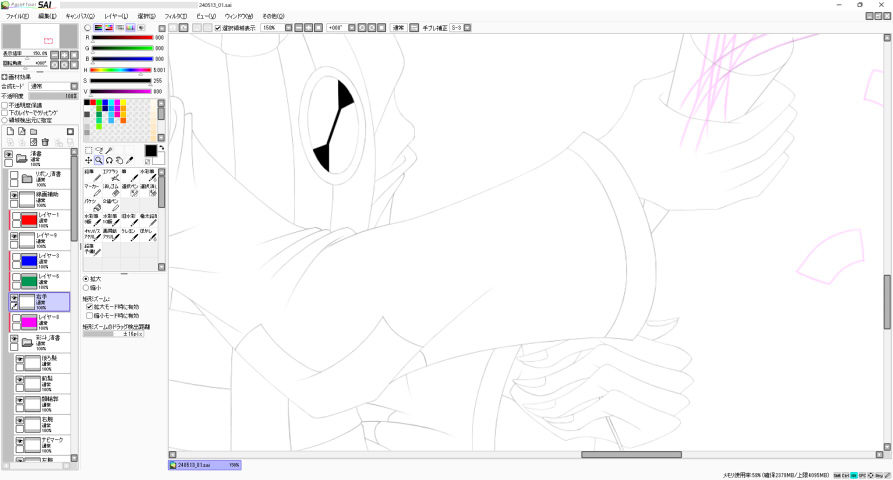The width and height of the screenshot is (893, 480).
Task: Select the rectangular selection tool
Action: [88, 150]
